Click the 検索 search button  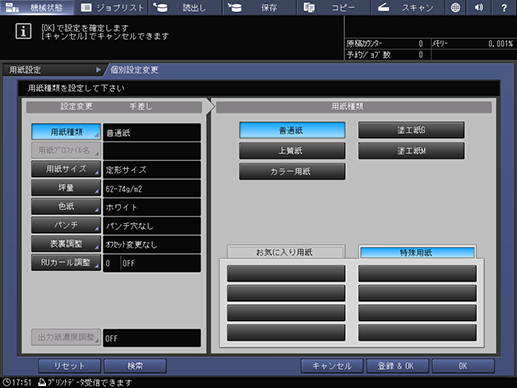tap(135, 366)
